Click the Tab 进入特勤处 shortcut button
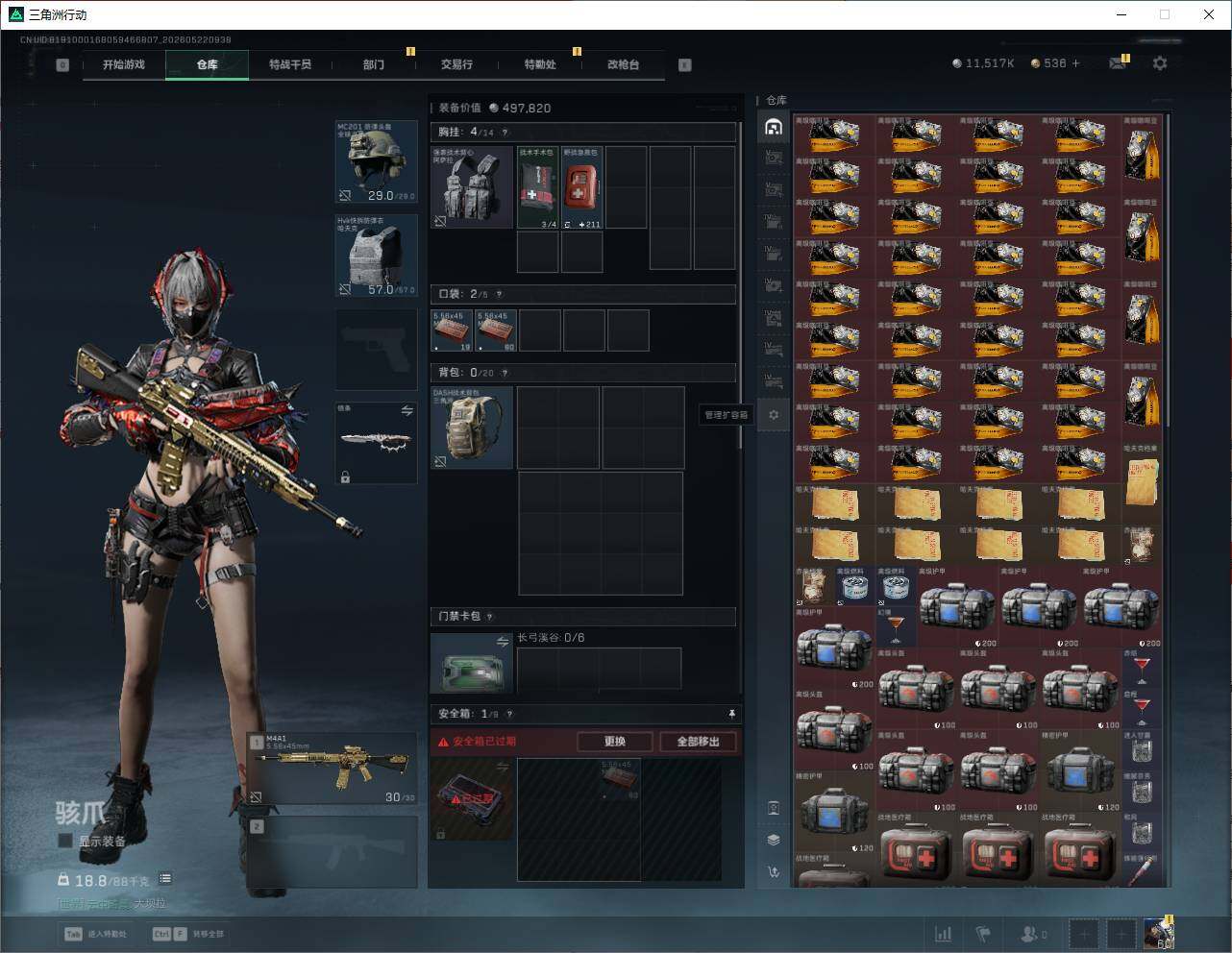Image resolution: width=1232 pixels, height=953 pixels. [x=95, y=934]
